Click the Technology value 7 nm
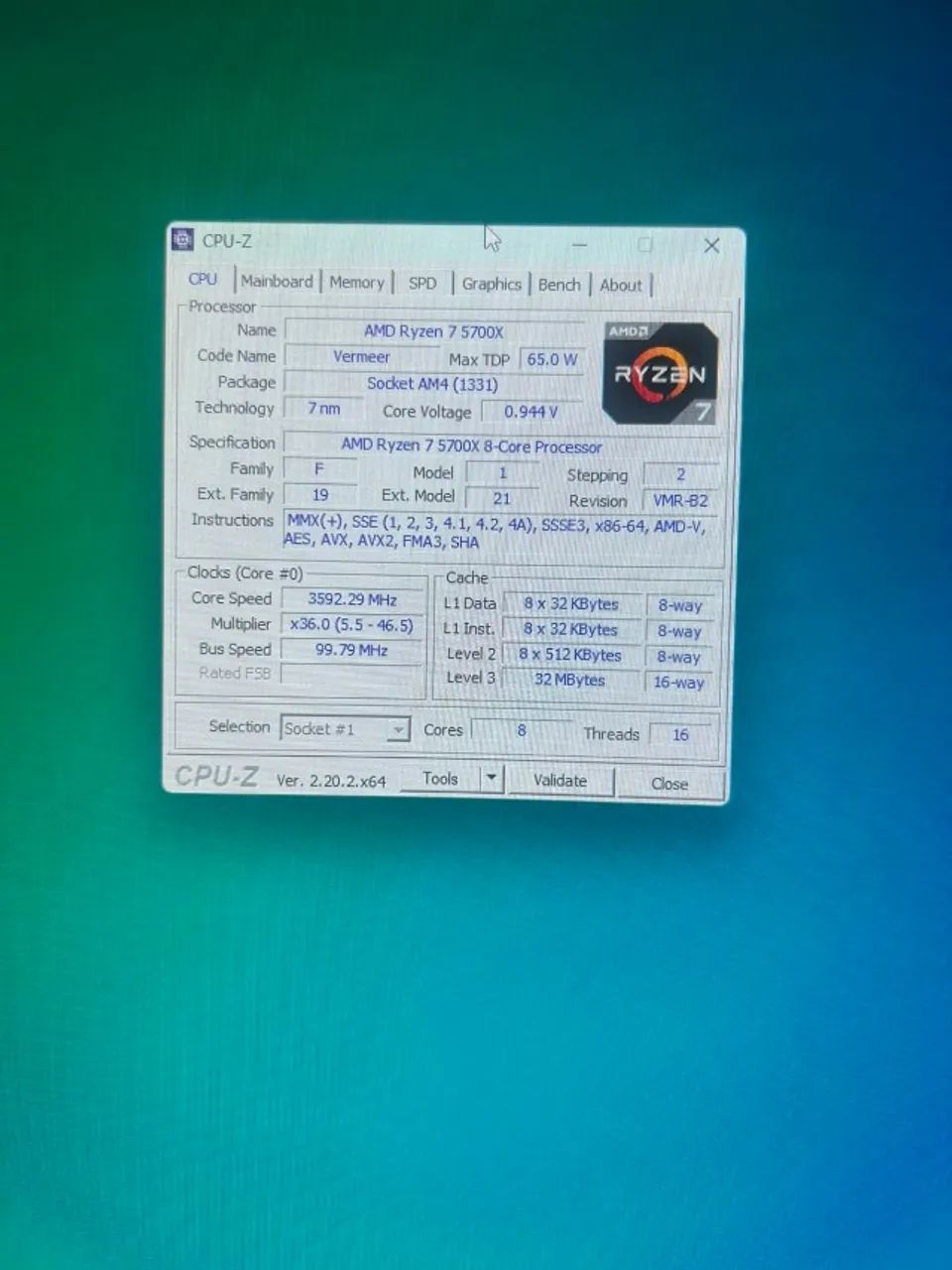Screen dimensions: 952x1270 pos(323,409)
